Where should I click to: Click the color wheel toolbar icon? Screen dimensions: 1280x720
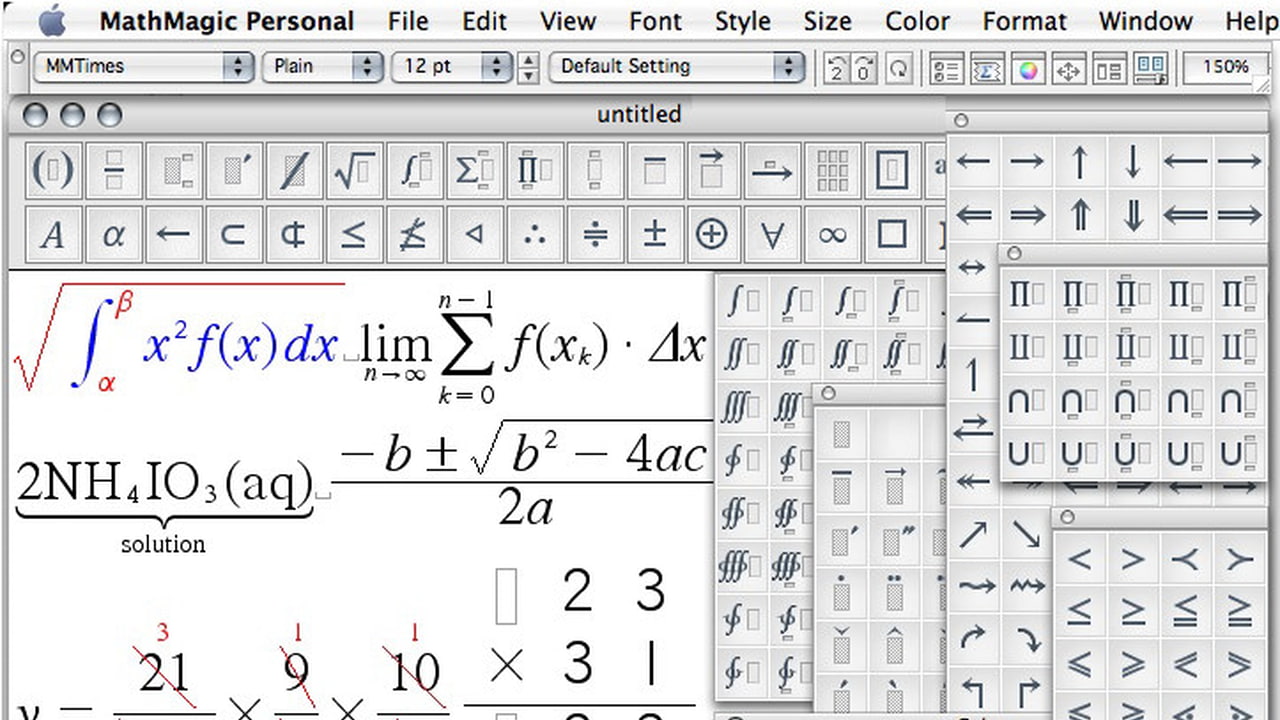pyautogui.click(x=1027, y=70)
